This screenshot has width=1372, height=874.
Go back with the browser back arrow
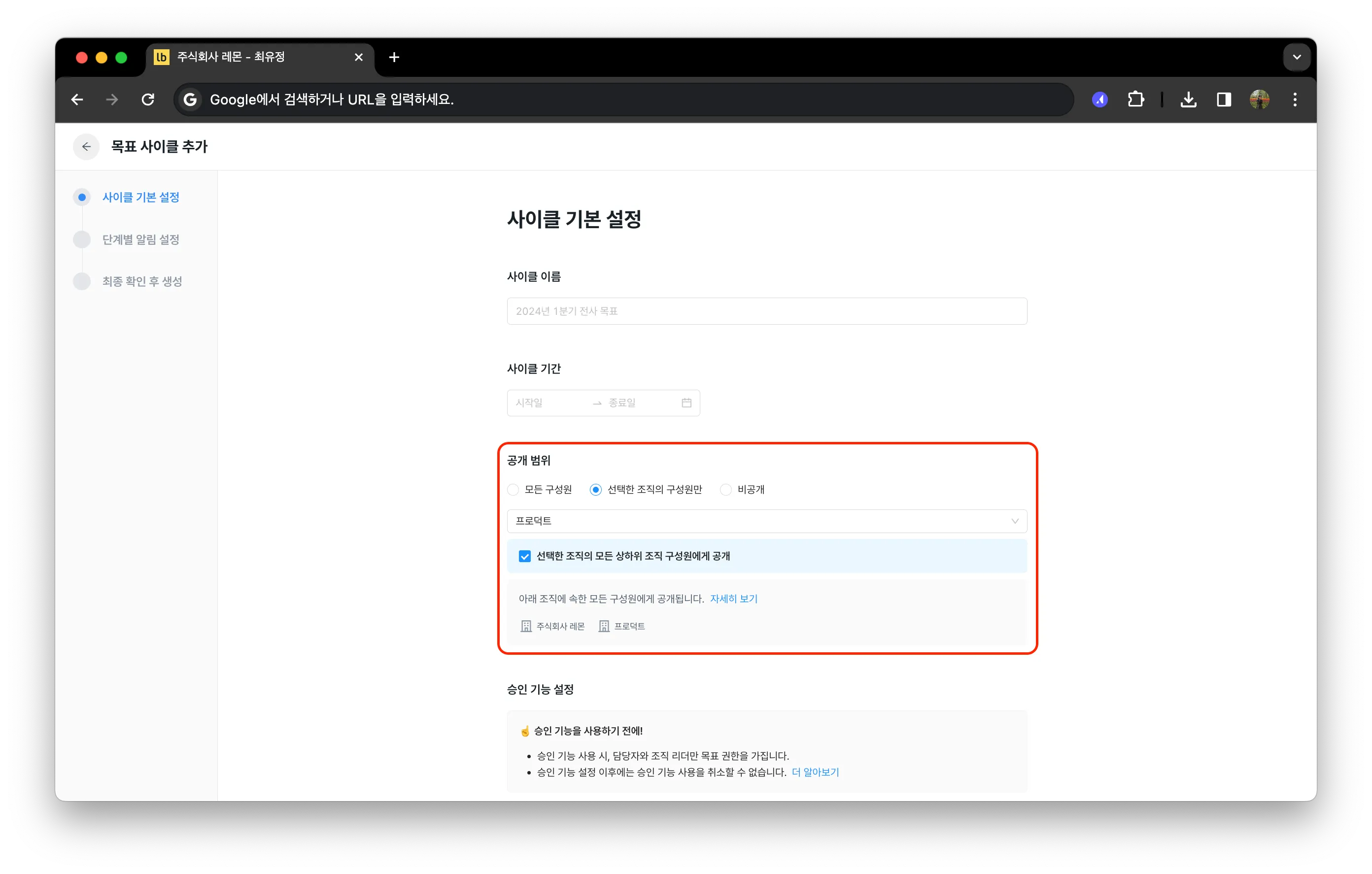click(77, 100)
